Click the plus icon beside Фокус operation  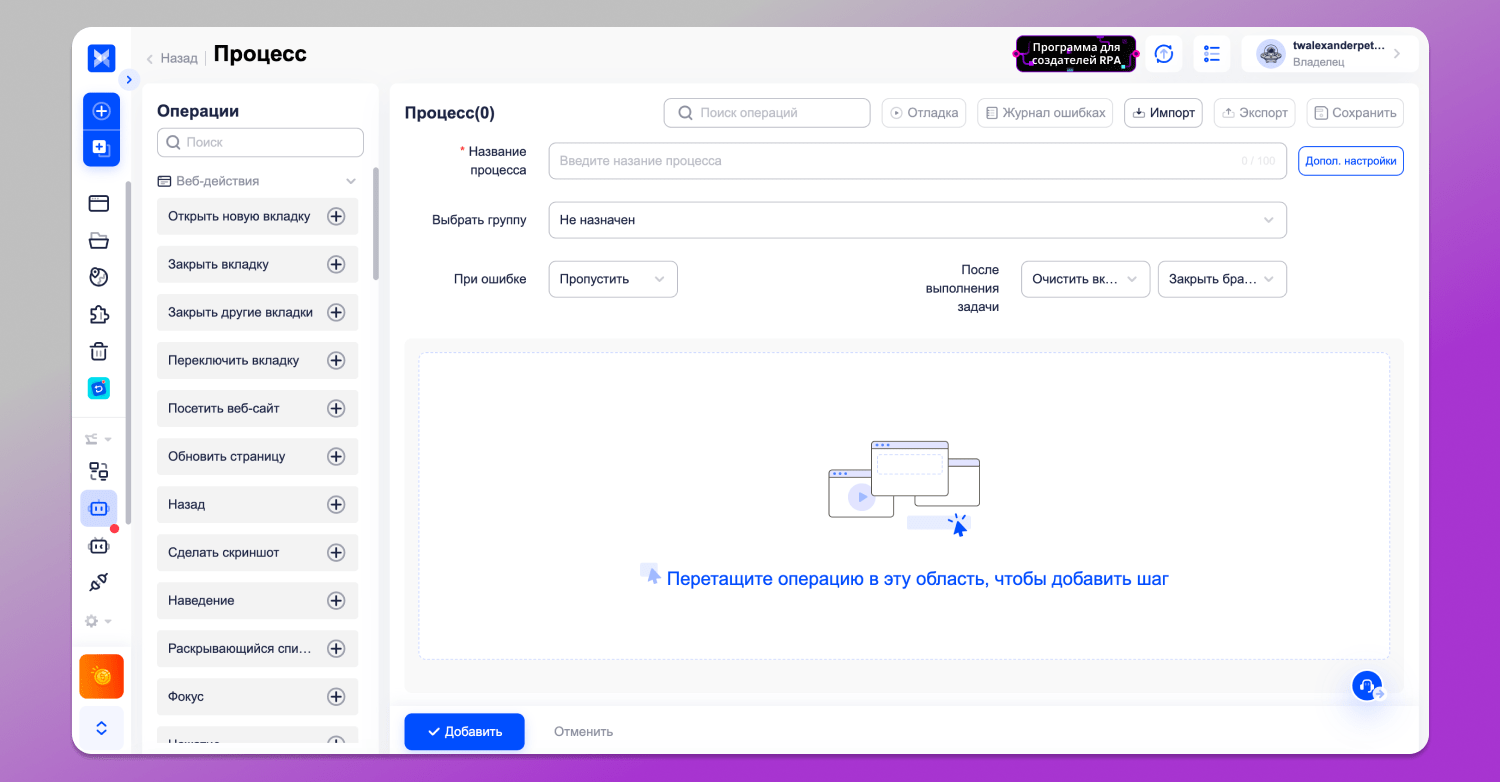(x=336, y=696)
